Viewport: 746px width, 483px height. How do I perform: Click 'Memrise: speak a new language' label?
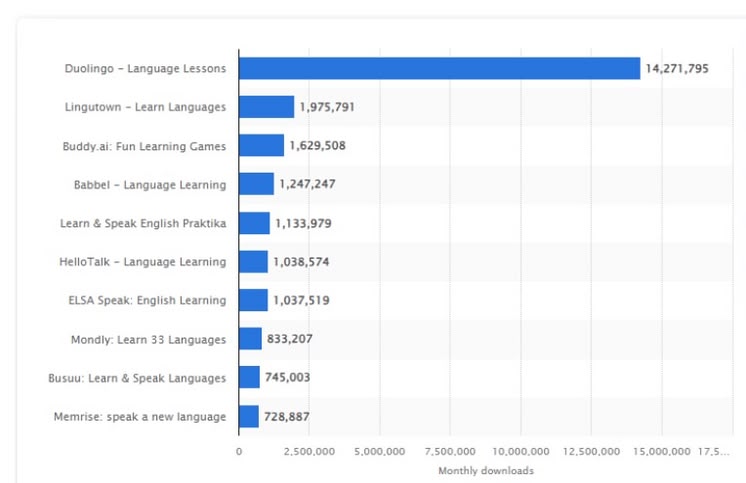click(x=140, y=417)
